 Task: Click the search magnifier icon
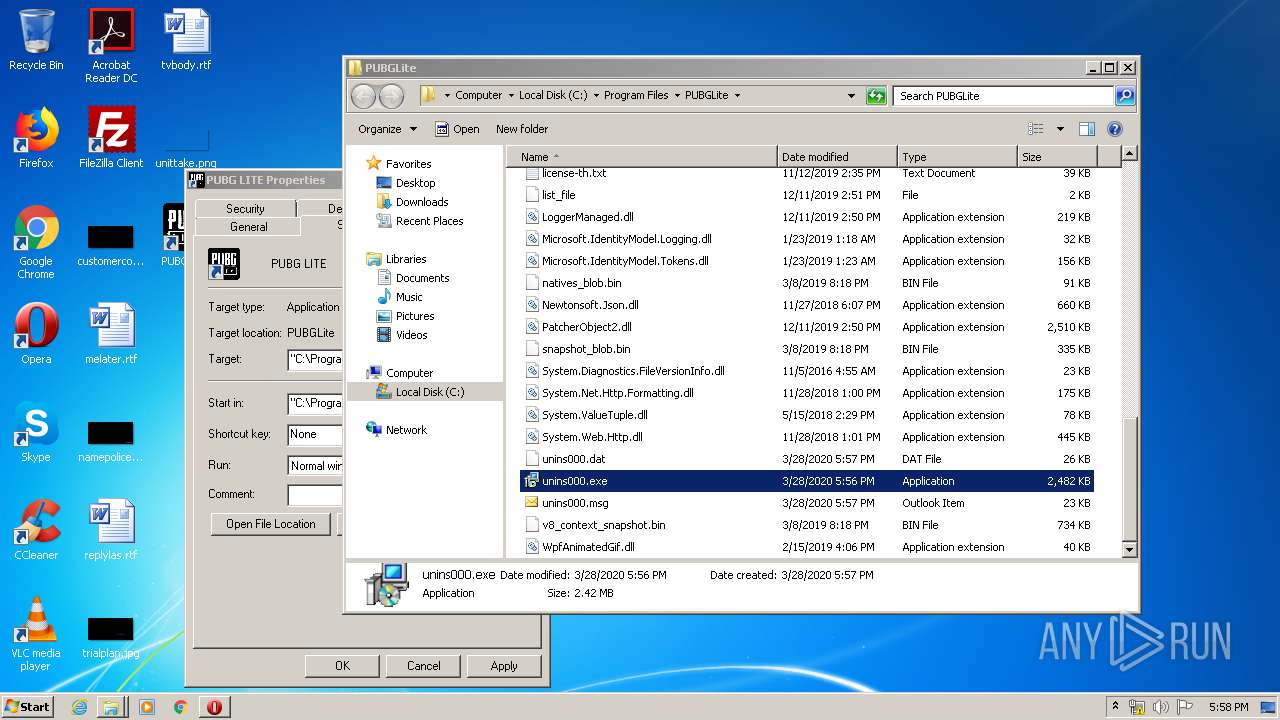click(x=1125, y=96)
